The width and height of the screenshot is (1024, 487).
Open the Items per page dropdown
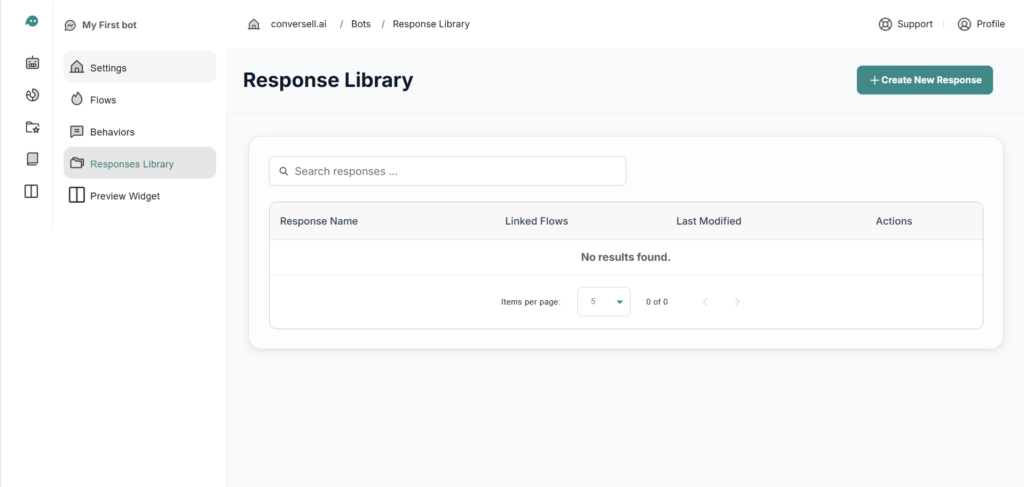click(x=604, y=301)
